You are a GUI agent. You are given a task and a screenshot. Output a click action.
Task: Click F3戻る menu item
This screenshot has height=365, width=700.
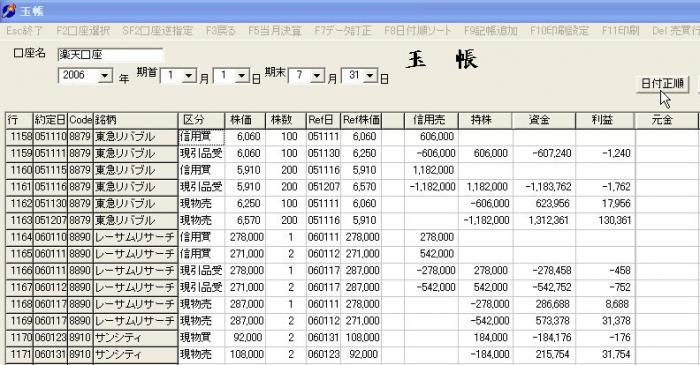pyautogui.click(x=221, y=31)
